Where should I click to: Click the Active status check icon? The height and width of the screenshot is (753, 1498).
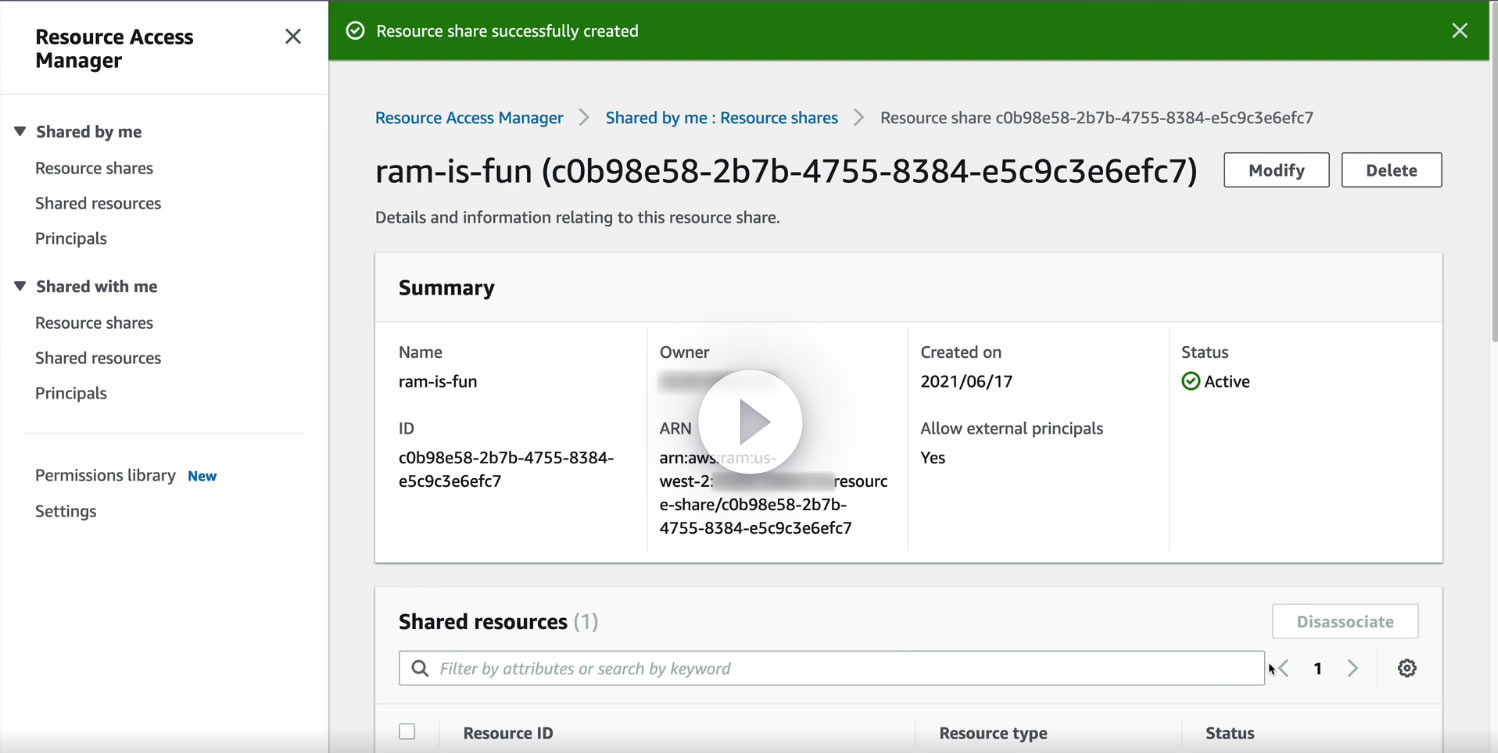point(1190,381)
